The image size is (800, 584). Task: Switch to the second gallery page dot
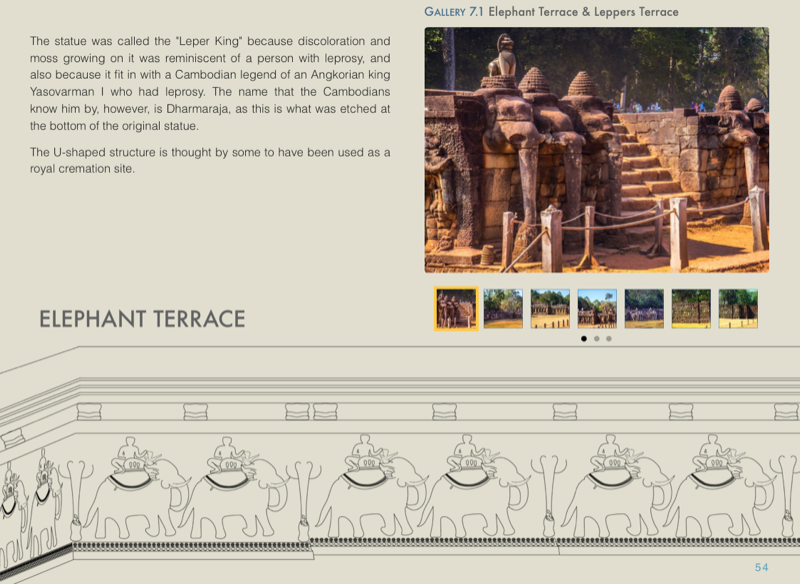point(596,339)
